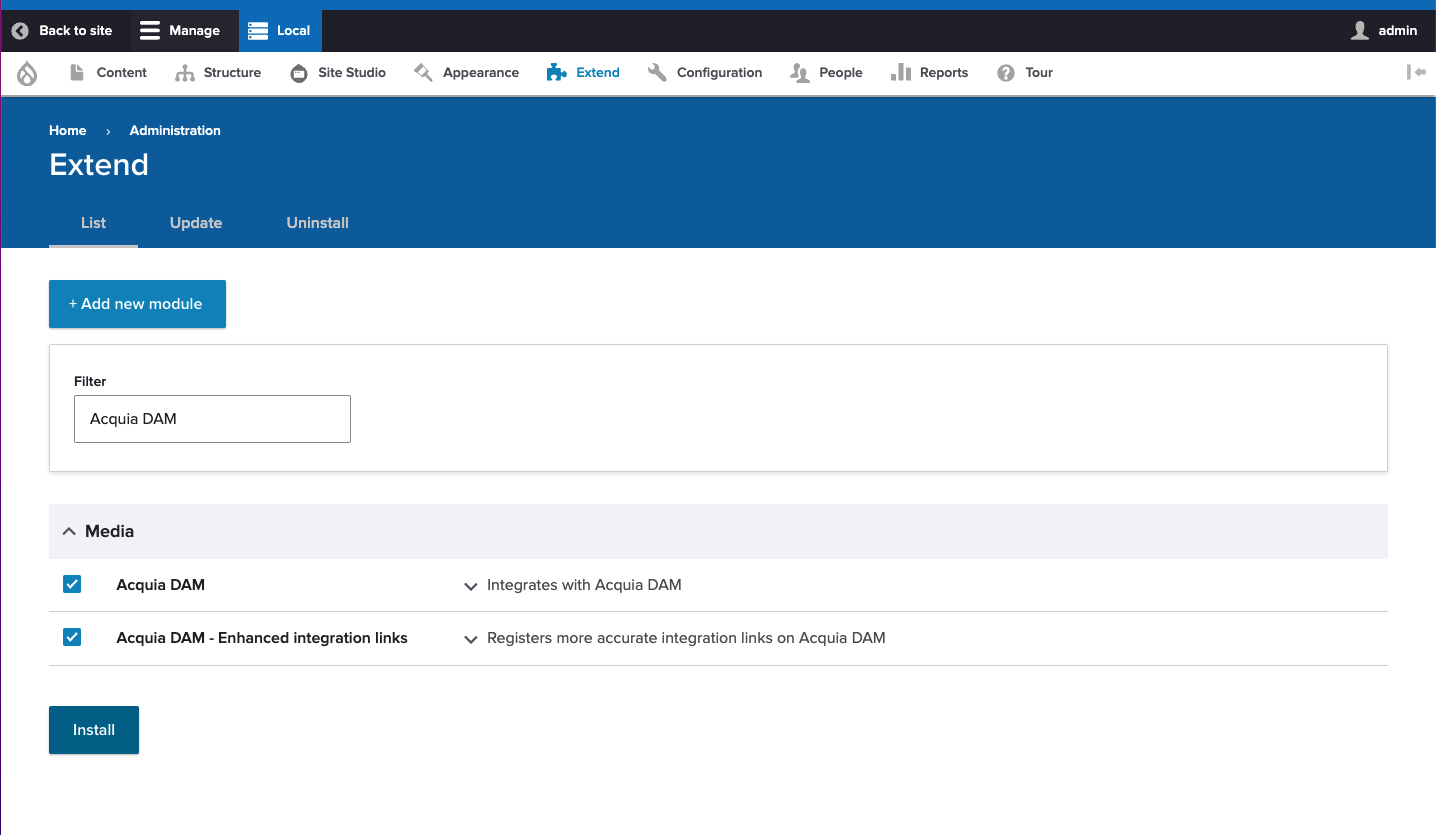Toggle the Local environment button

(279, 30)
